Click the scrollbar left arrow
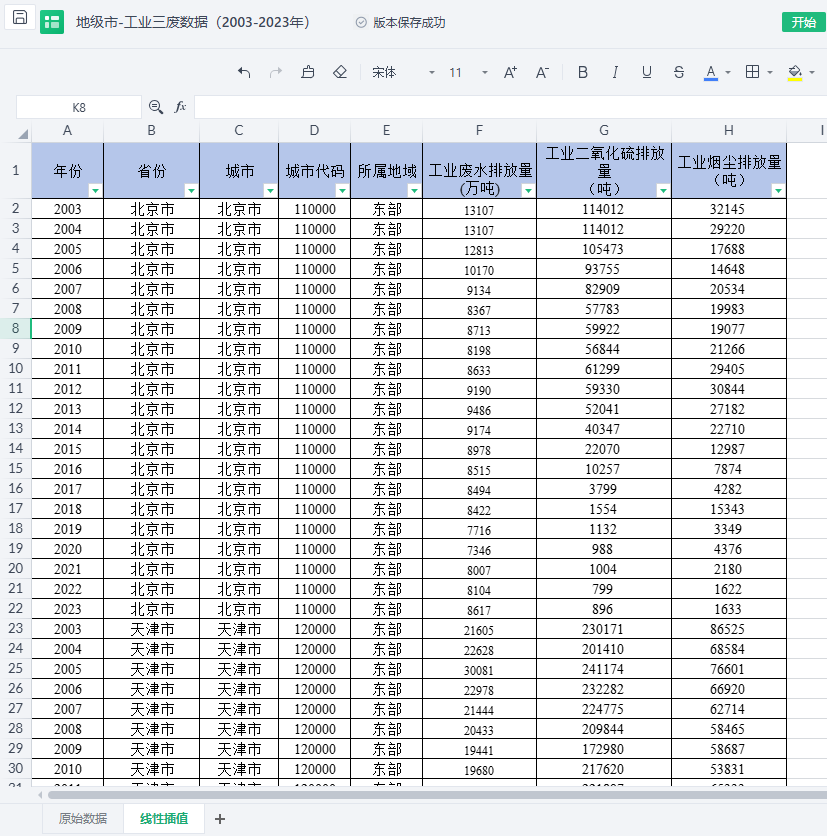This screenshot has height=836, width=827. 40,795
